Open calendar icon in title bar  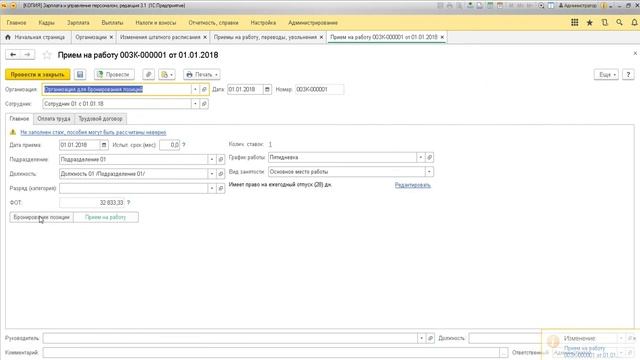(x=500, y=6)
